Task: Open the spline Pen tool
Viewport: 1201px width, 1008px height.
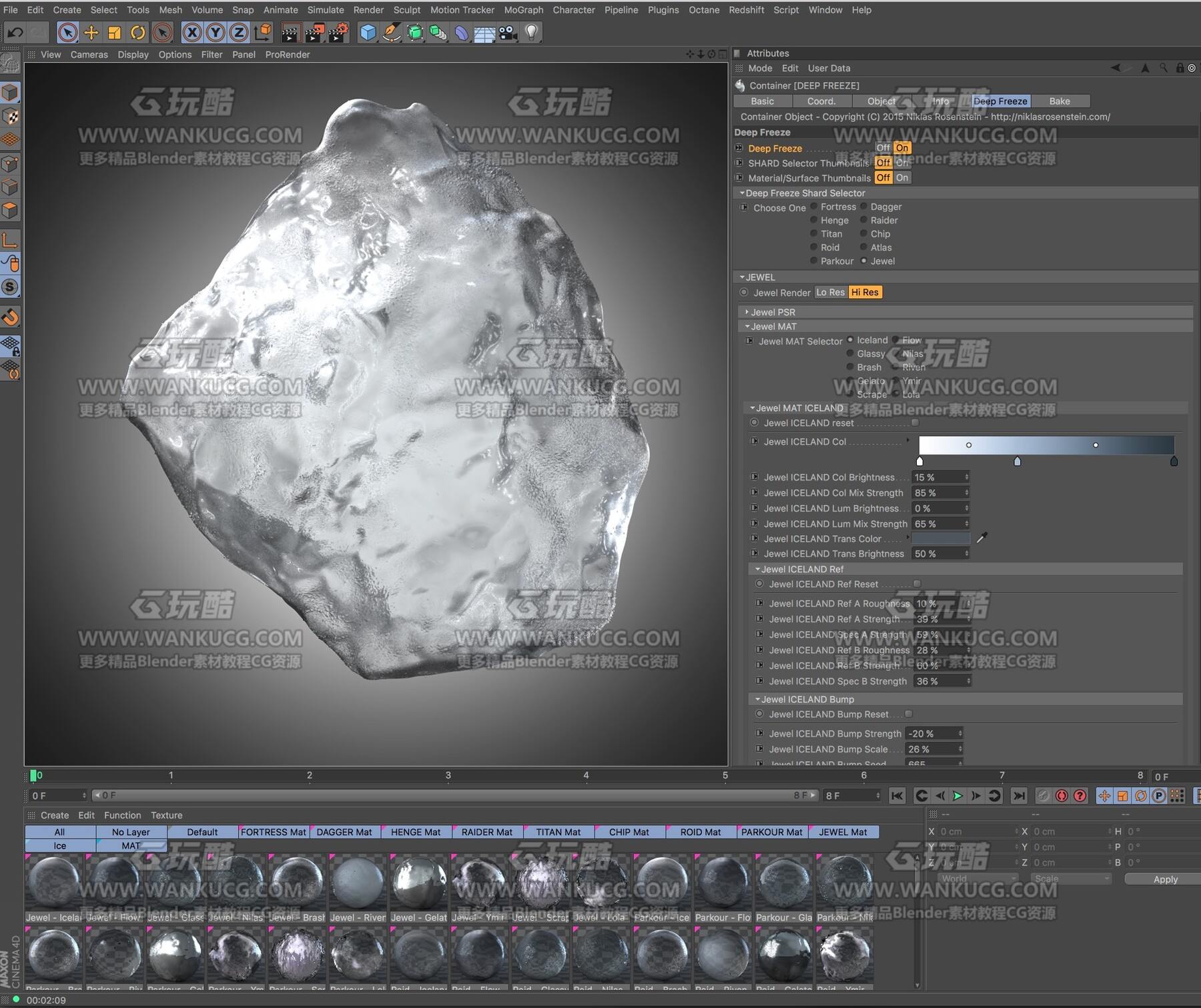Action: pyautogui.click(x=392, y=32)
